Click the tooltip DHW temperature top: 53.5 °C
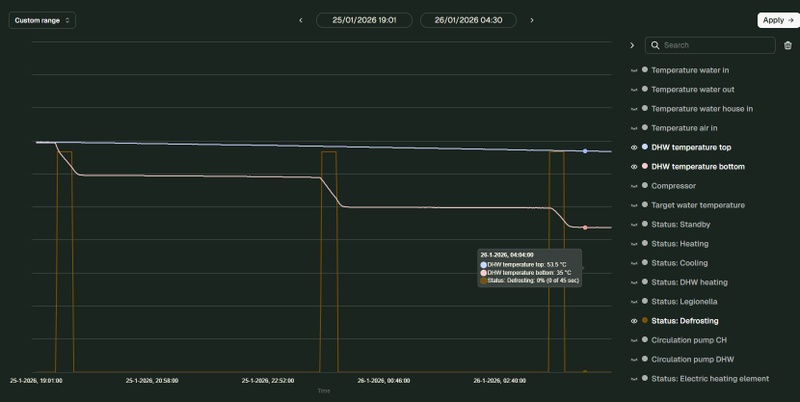The width and height of the screenshot is (800, 402). click(x=523, y=265)
